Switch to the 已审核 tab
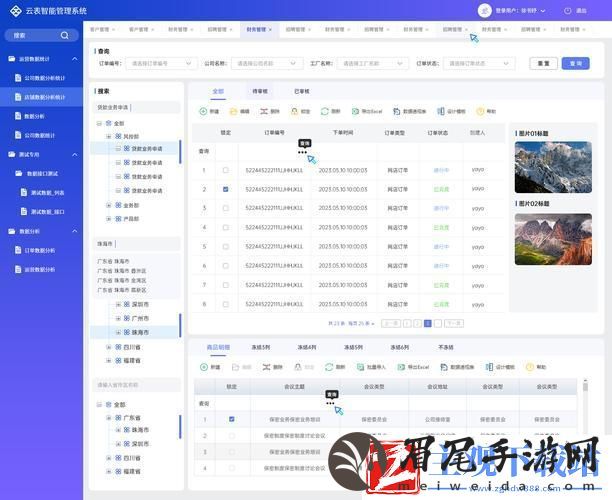 tap(302, 91)
